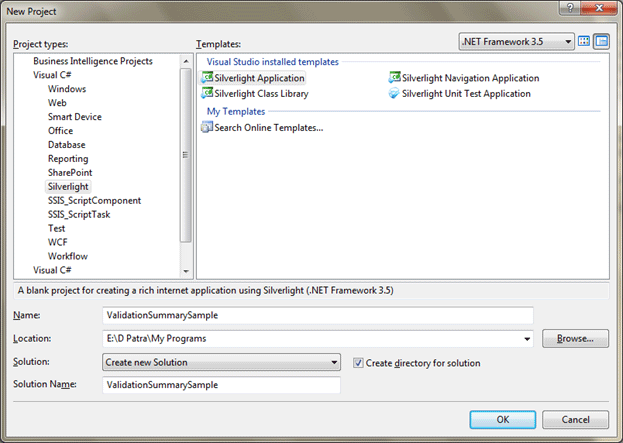Toggle Create directory for solution checkbox
The width and height of the screenshot is (623, 443).
point(358,363)
